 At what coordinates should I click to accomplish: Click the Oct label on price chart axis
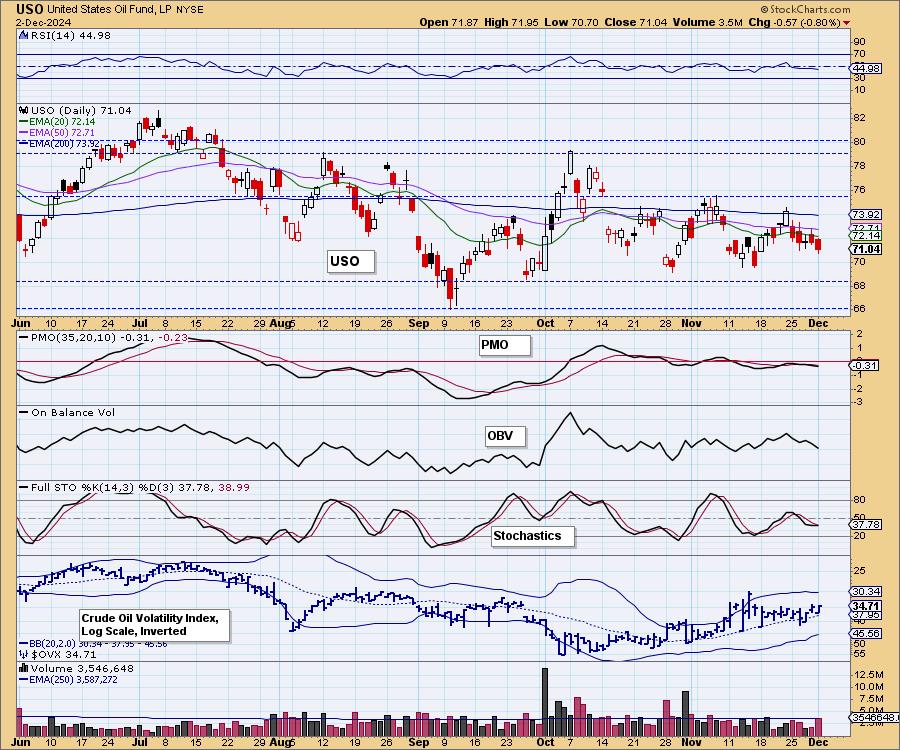tap(545, 323)
